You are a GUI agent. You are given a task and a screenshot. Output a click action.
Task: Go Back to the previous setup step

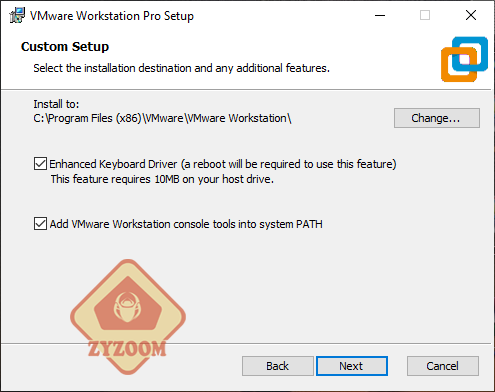pyautogui.click(x=278, y=366)
